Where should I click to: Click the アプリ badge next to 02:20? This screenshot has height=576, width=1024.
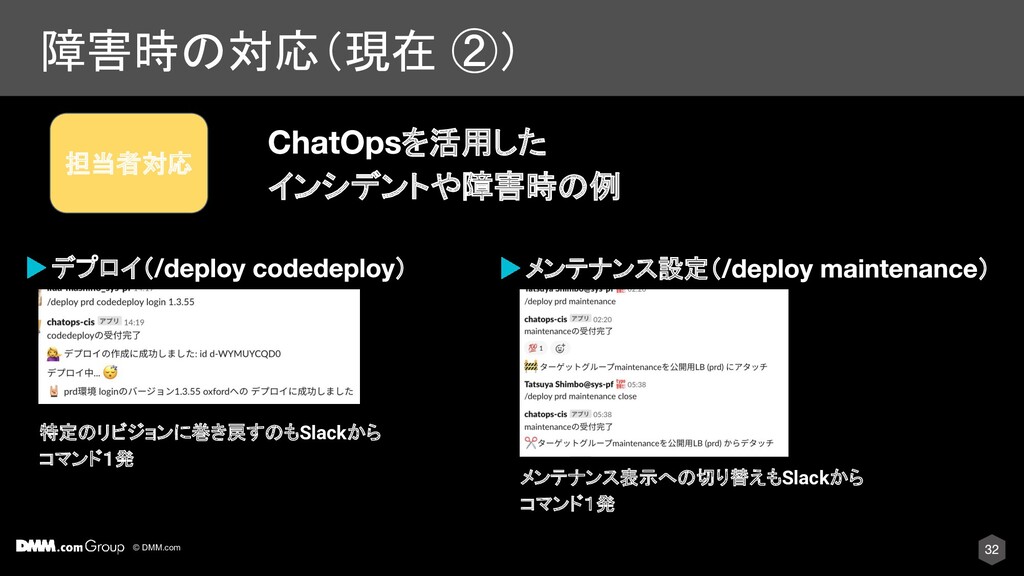[580, 319]
